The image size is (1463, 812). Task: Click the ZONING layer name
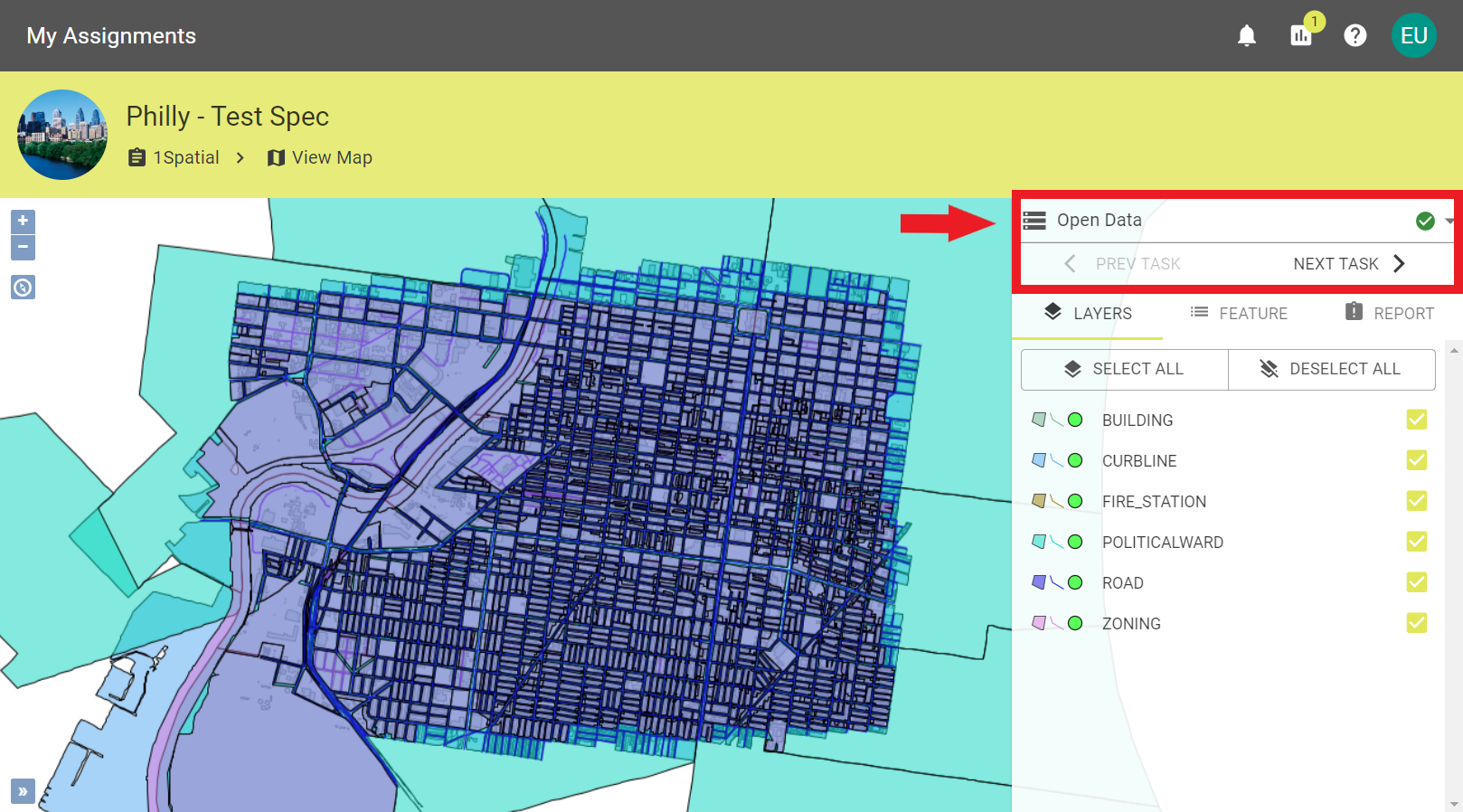pos(1131,624)
